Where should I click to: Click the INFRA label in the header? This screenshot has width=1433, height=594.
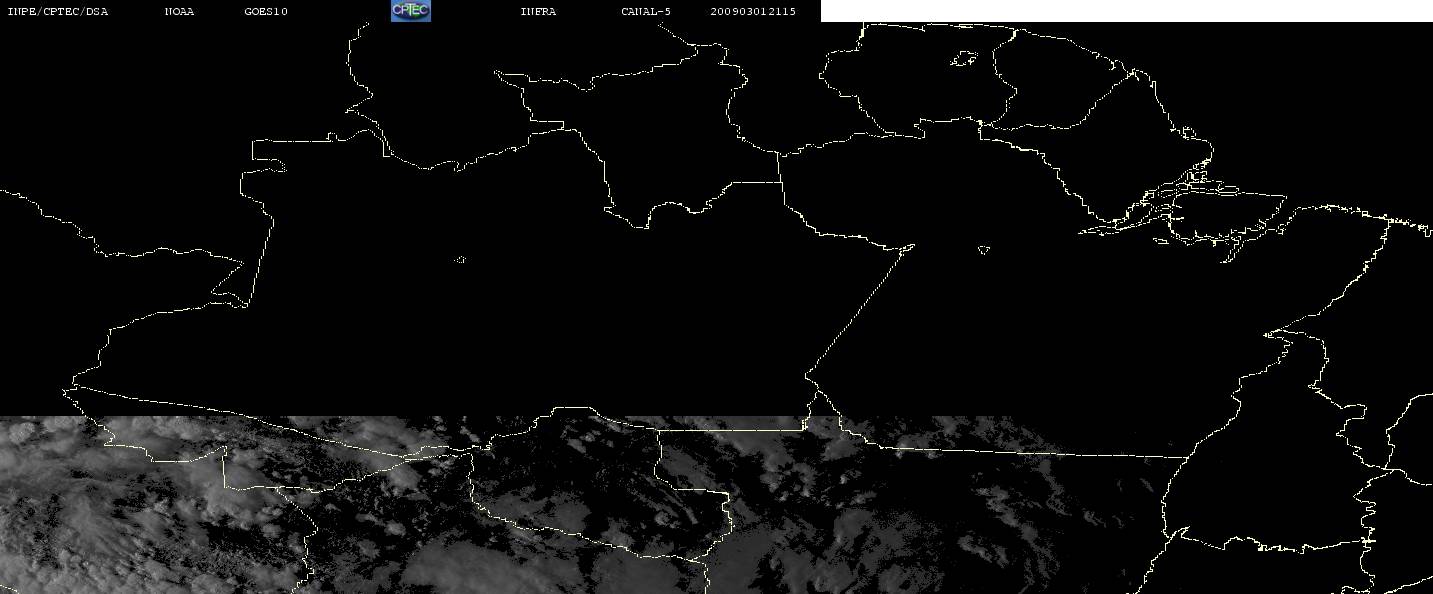[x=538, y=11]
